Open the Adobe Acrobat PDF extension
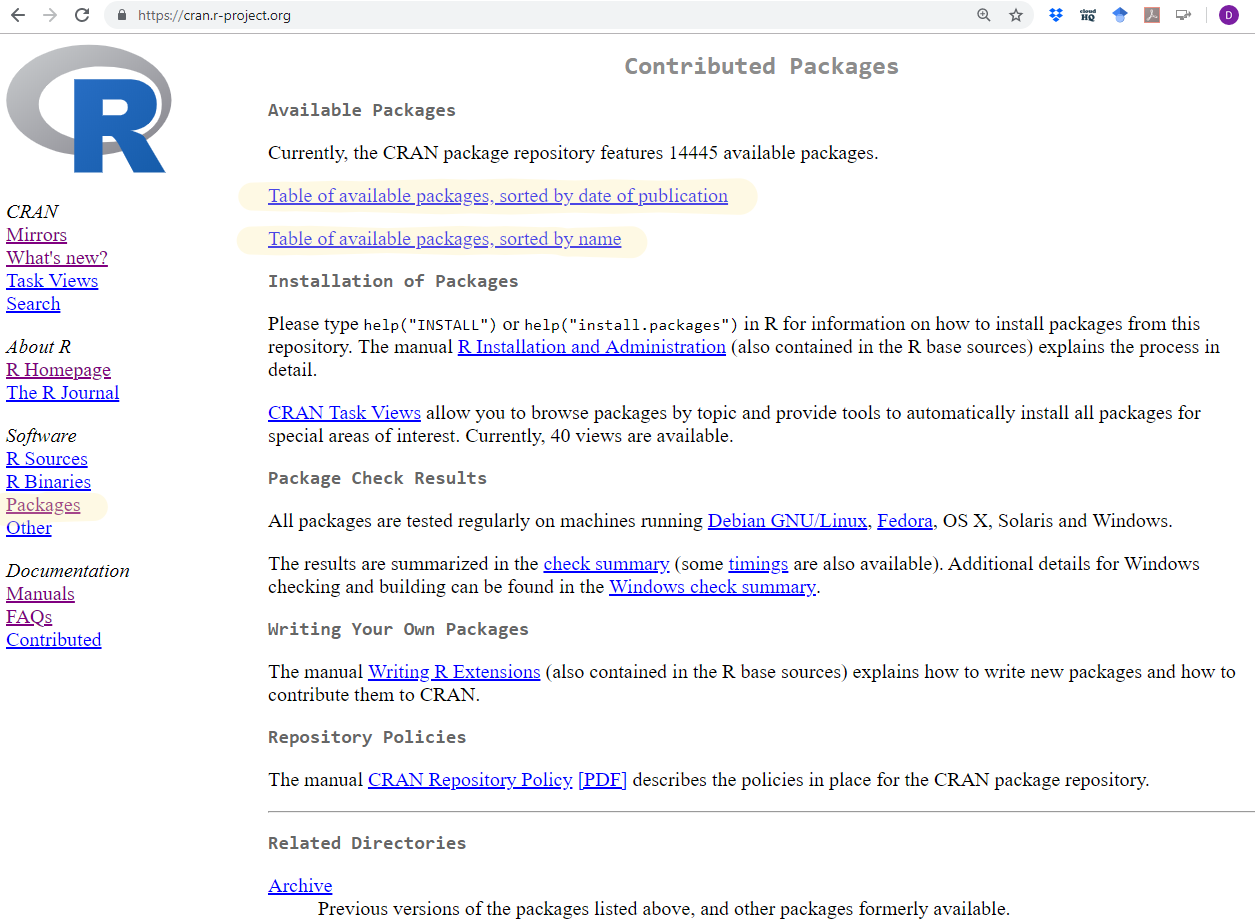Screen dimensions: 1255x920 tap(1152, 15)
